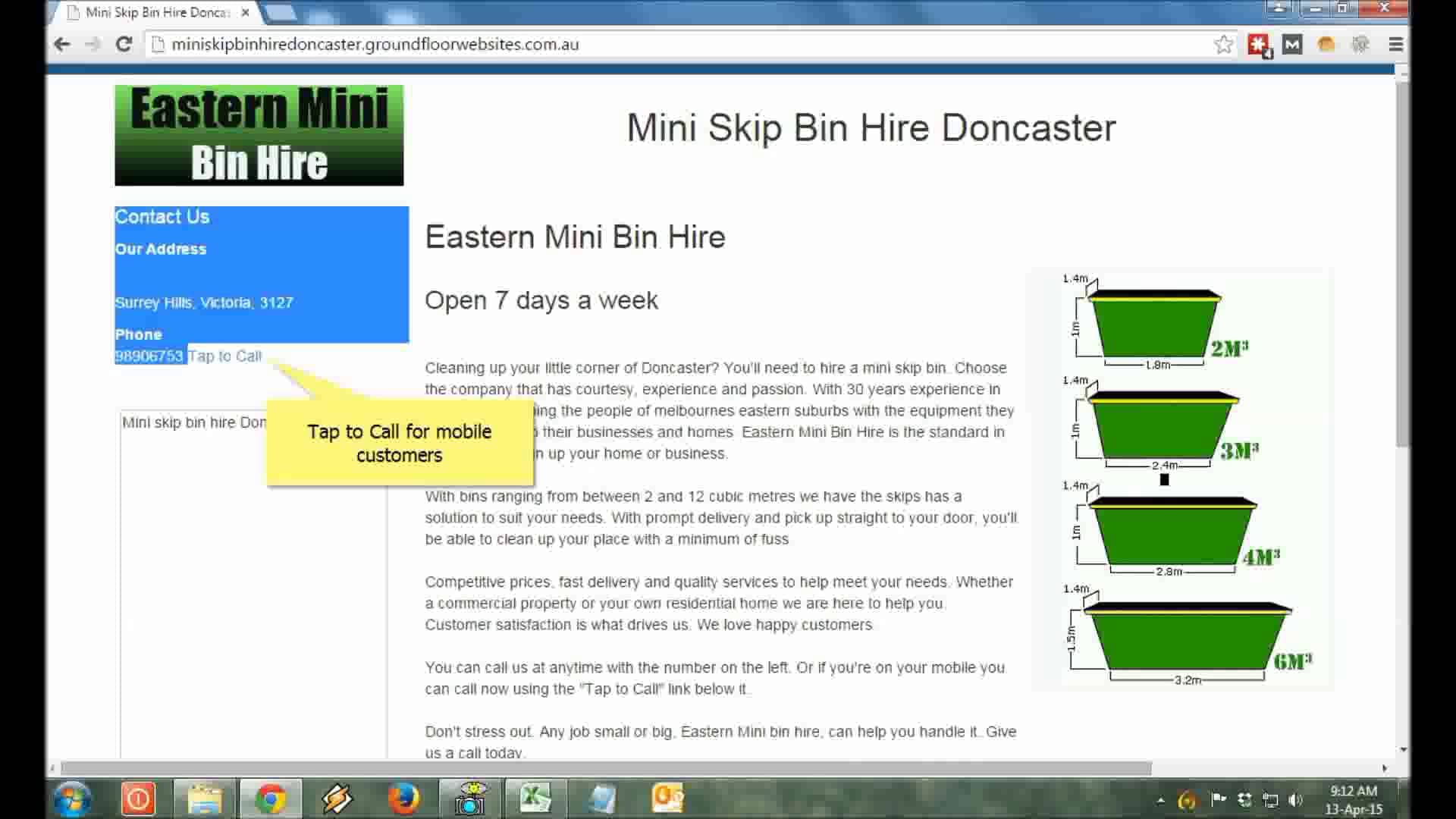Click the Eastern Mini Bin Hire logo
Screen dimensions: 1456x819
pyautogui.click(x=259, y=135)
